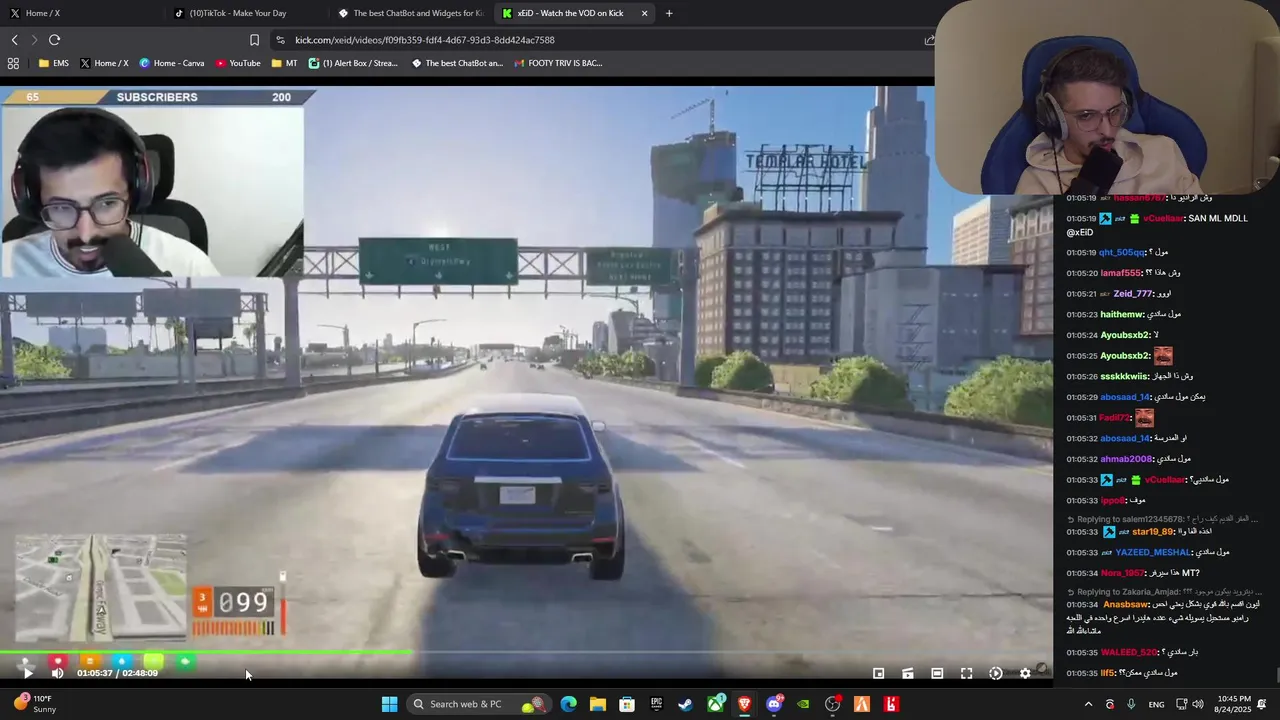Screen dimensions: 1280x720
Task: Click chat username qht_505qq
Action: pos(1122,252)
